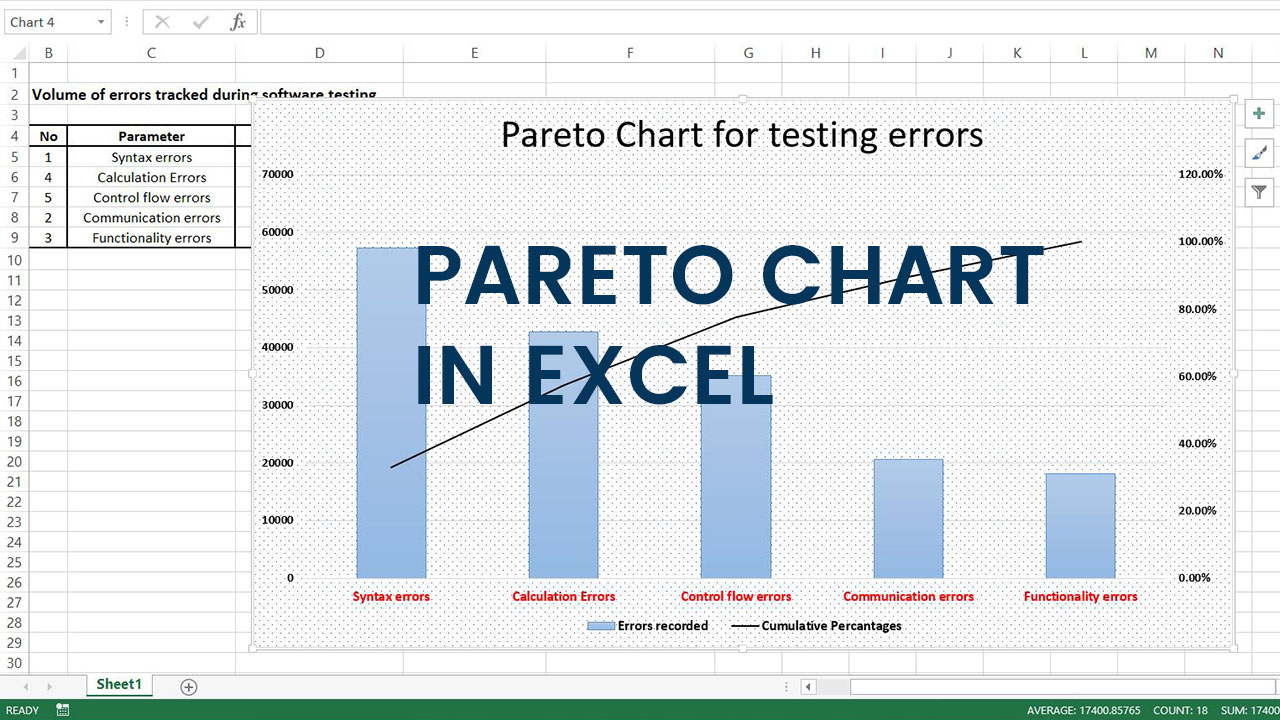This screenshot has width=1280, height=720.
Task: Select row 10 header
Action: (14, 260)
